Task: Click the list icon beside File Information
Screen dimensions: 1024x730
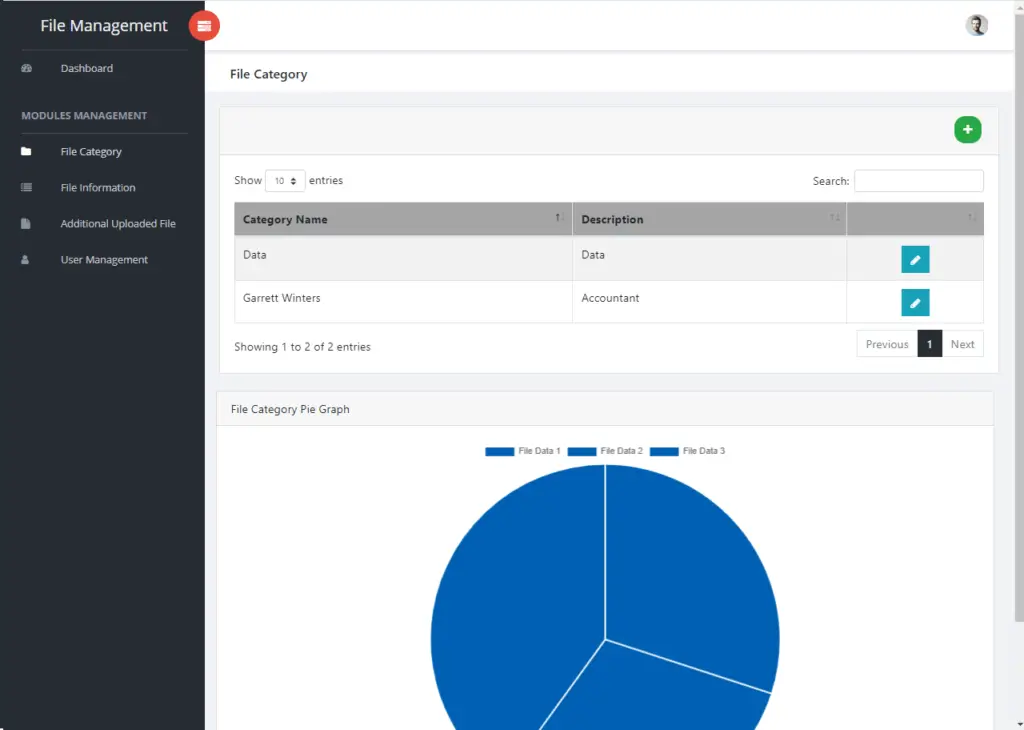Action: pyautogui.click(x=24, y=187)
